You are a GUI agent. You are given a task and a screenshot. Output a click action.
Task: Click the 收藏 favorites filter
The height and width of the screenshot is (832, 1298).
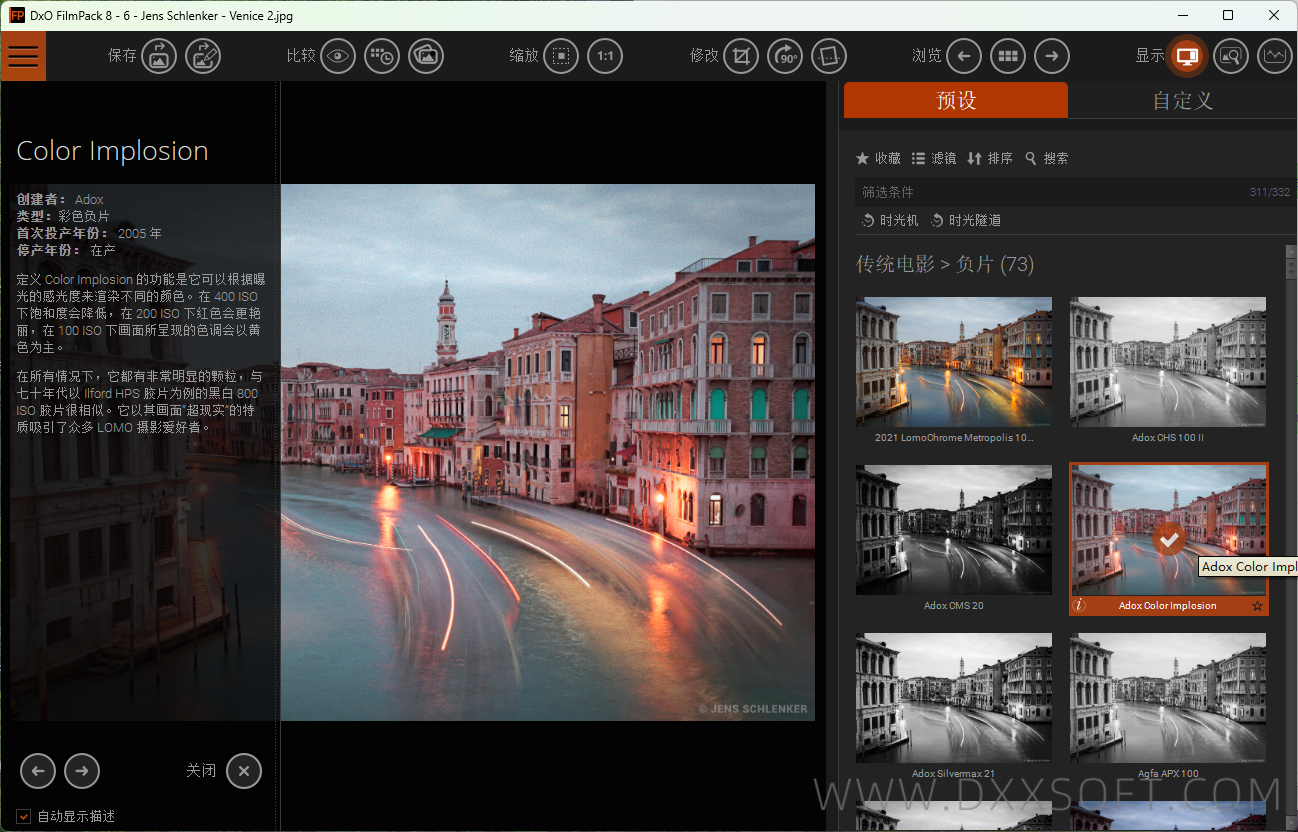pyautogui.click(x=878, y=158)
